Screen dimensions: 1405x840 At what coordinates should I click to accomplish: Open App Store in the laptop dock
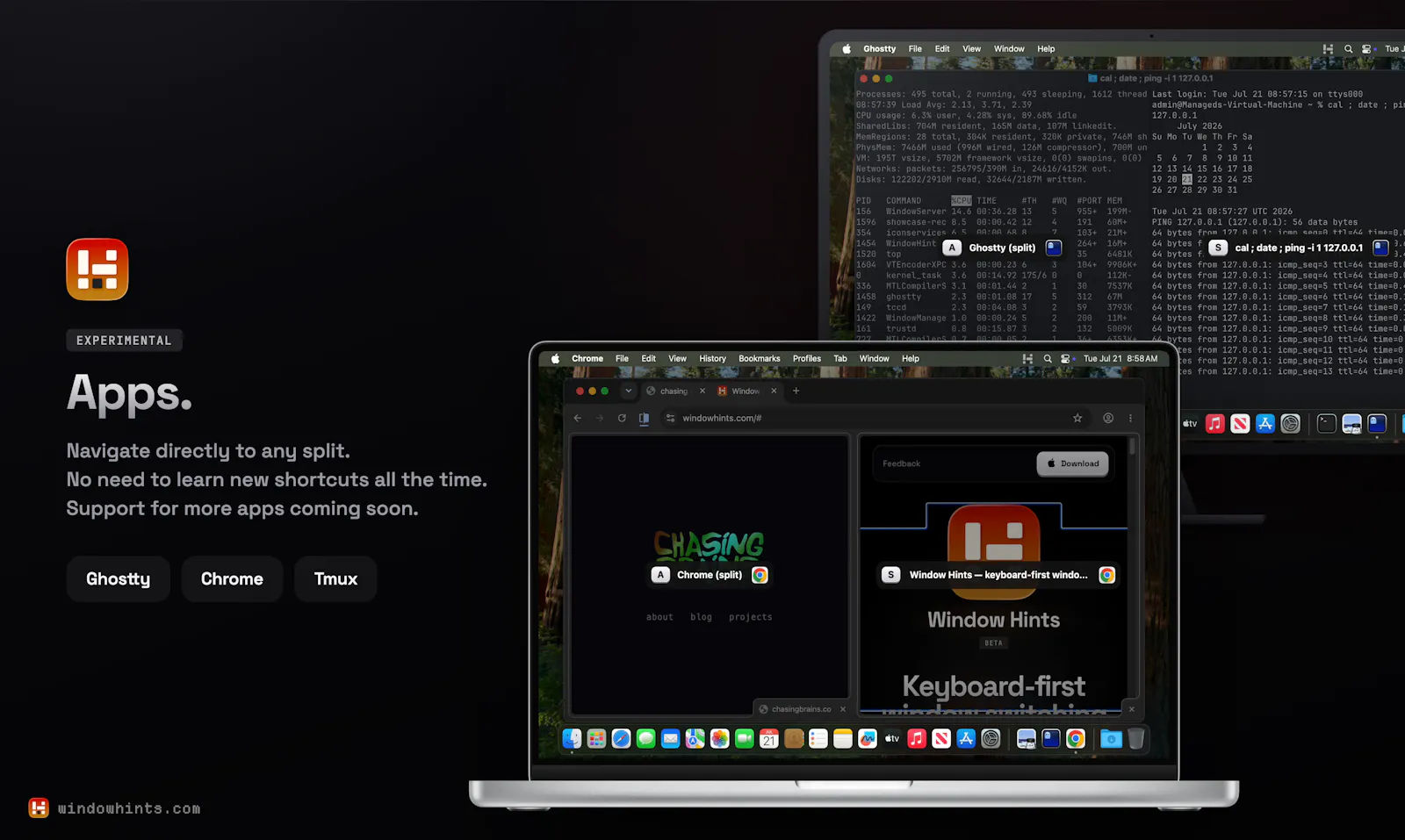tap(966, 739)
